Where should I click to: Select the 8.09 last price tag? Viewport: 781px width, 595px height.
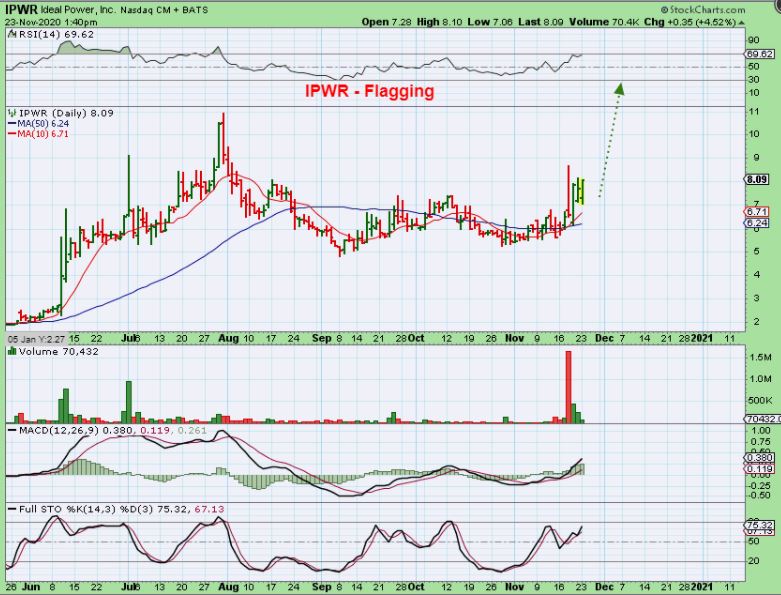(756, 179)
